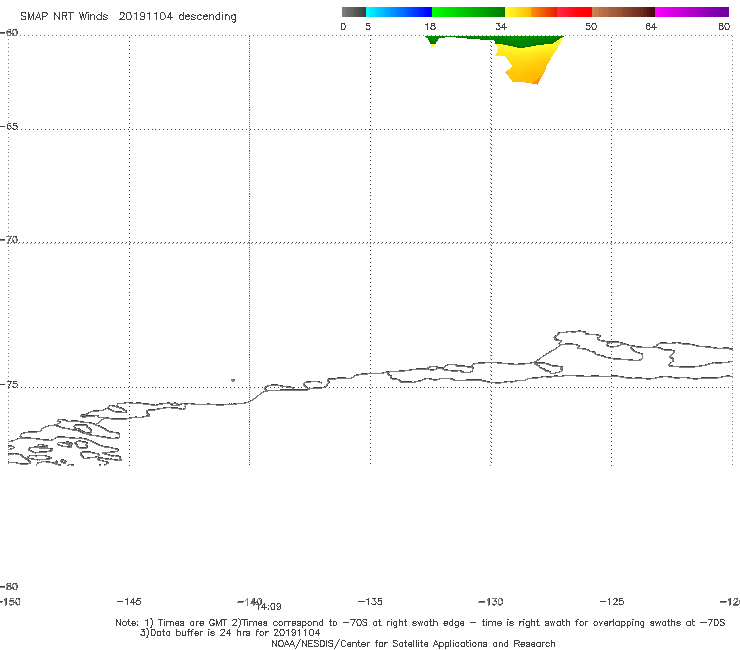The image size is (740, 650).
Task: Click the -80 latitude axis label
Action: [9, 586]
